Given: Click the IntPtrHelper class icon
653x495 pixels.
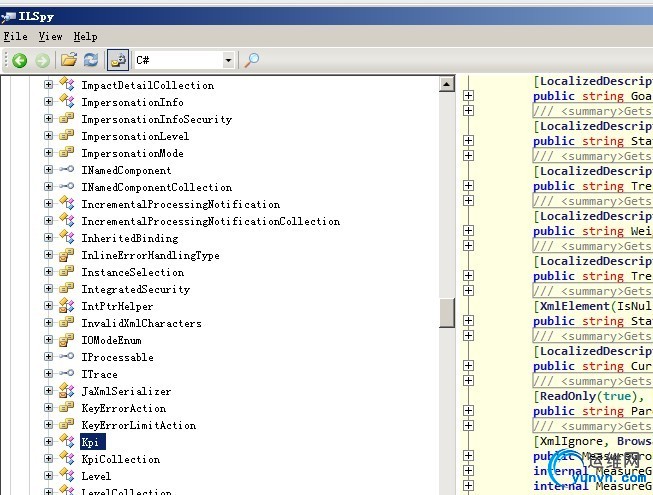Looking at the screenshot, I should (67, 306).
